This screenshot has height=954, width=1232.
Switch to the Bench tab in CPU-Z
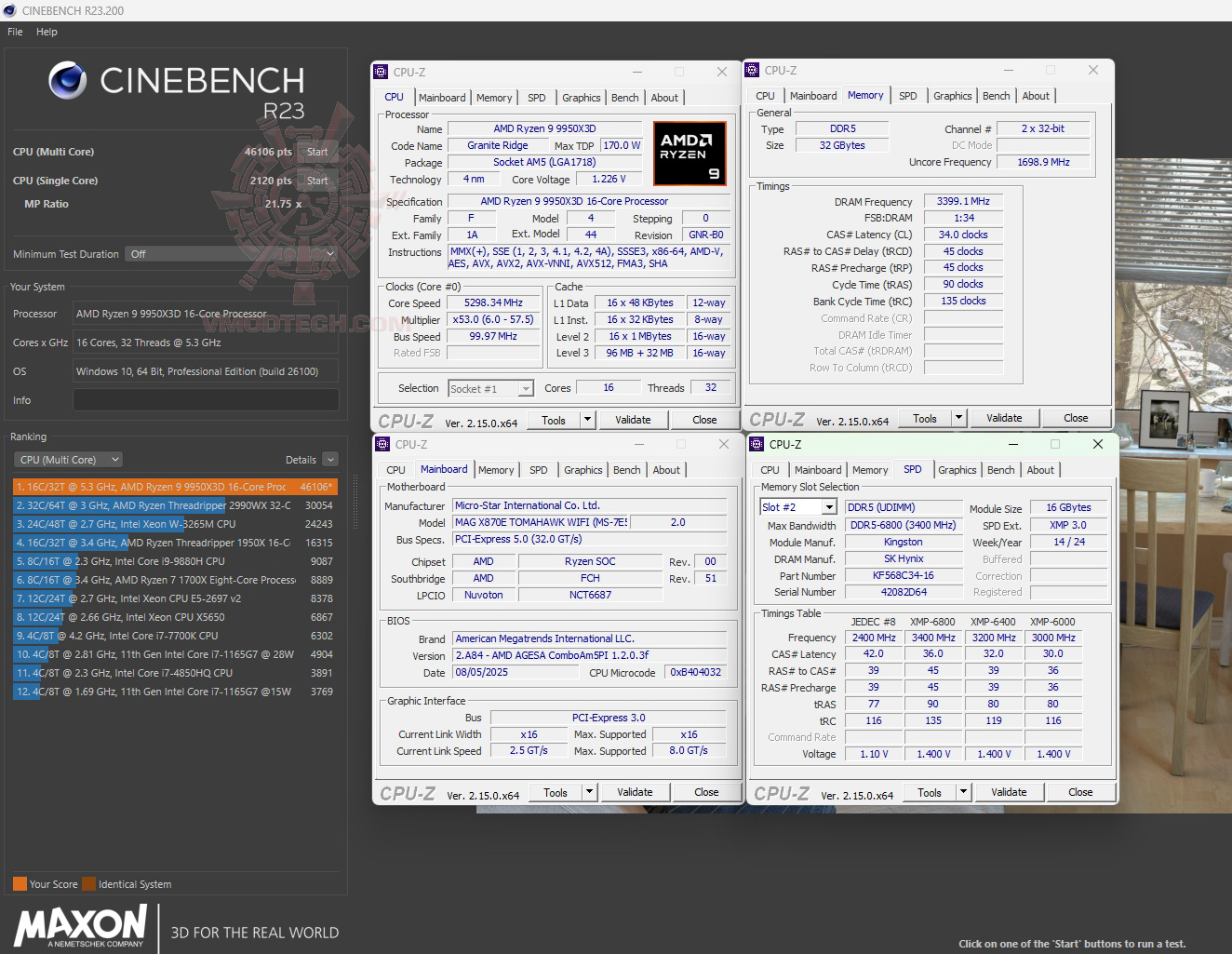click(624, 97)
